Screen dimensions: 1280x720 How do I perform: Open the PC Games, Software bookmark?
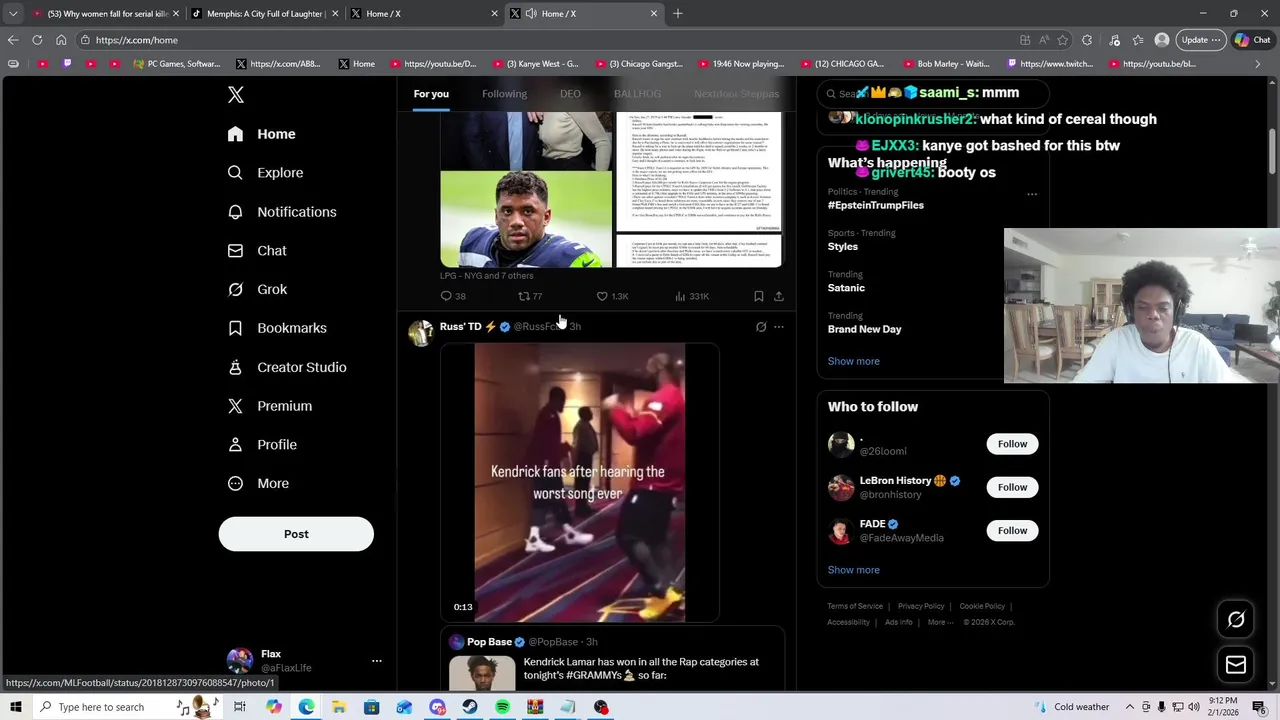point(176,64)
